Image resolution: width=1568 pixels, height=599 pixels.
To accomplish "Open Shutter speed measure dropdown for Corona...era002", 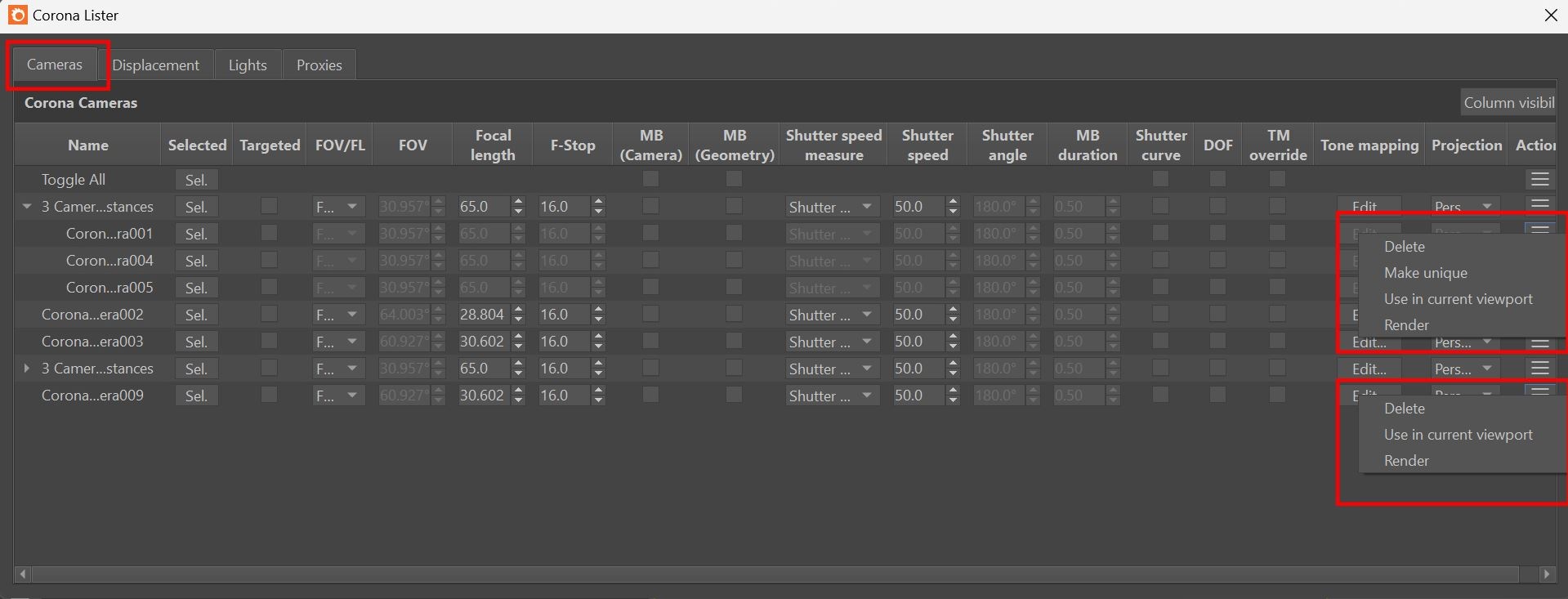I will click(832, 315).
